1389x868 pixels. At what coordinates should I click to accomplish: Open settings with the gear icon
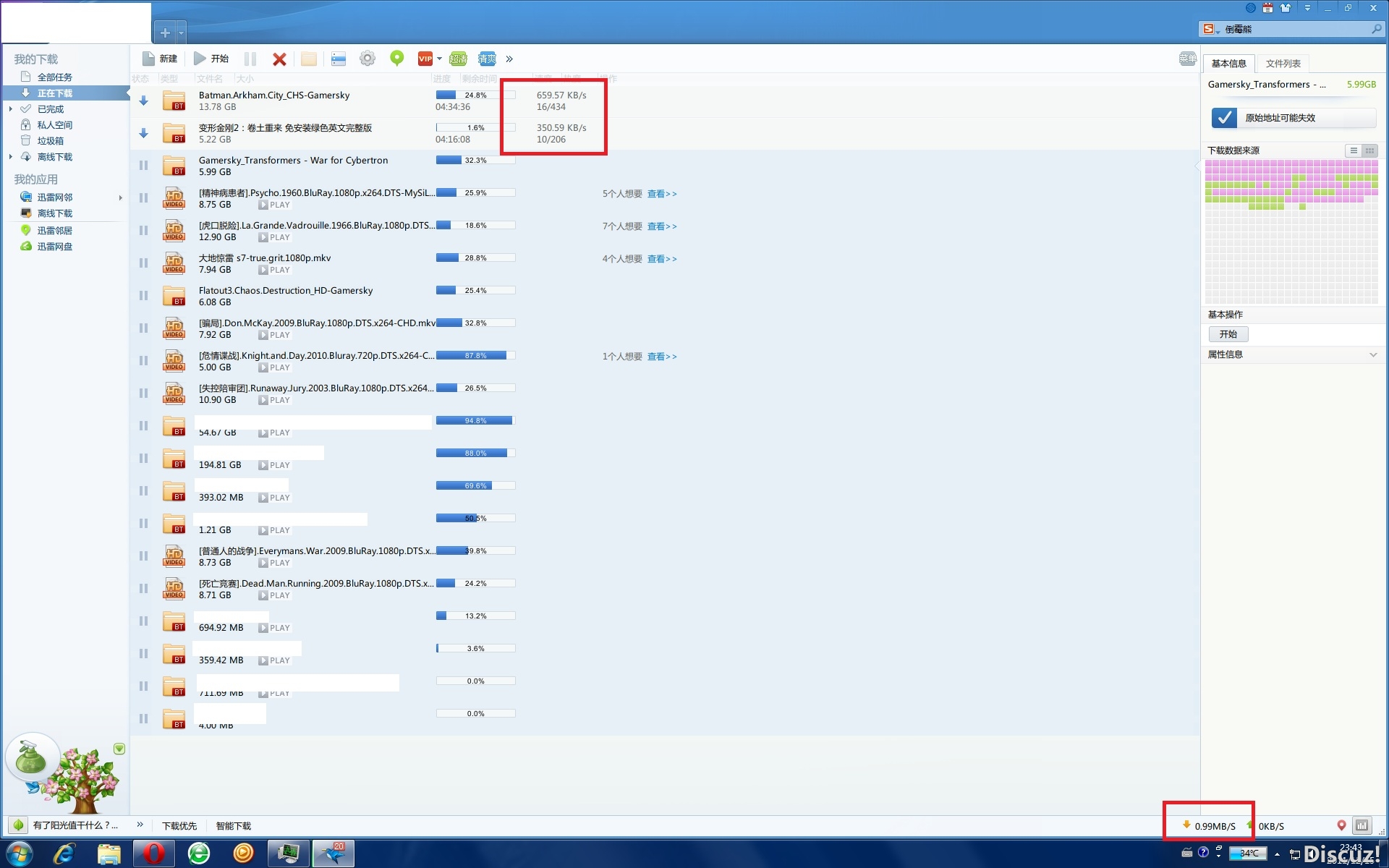coord(368,59)
